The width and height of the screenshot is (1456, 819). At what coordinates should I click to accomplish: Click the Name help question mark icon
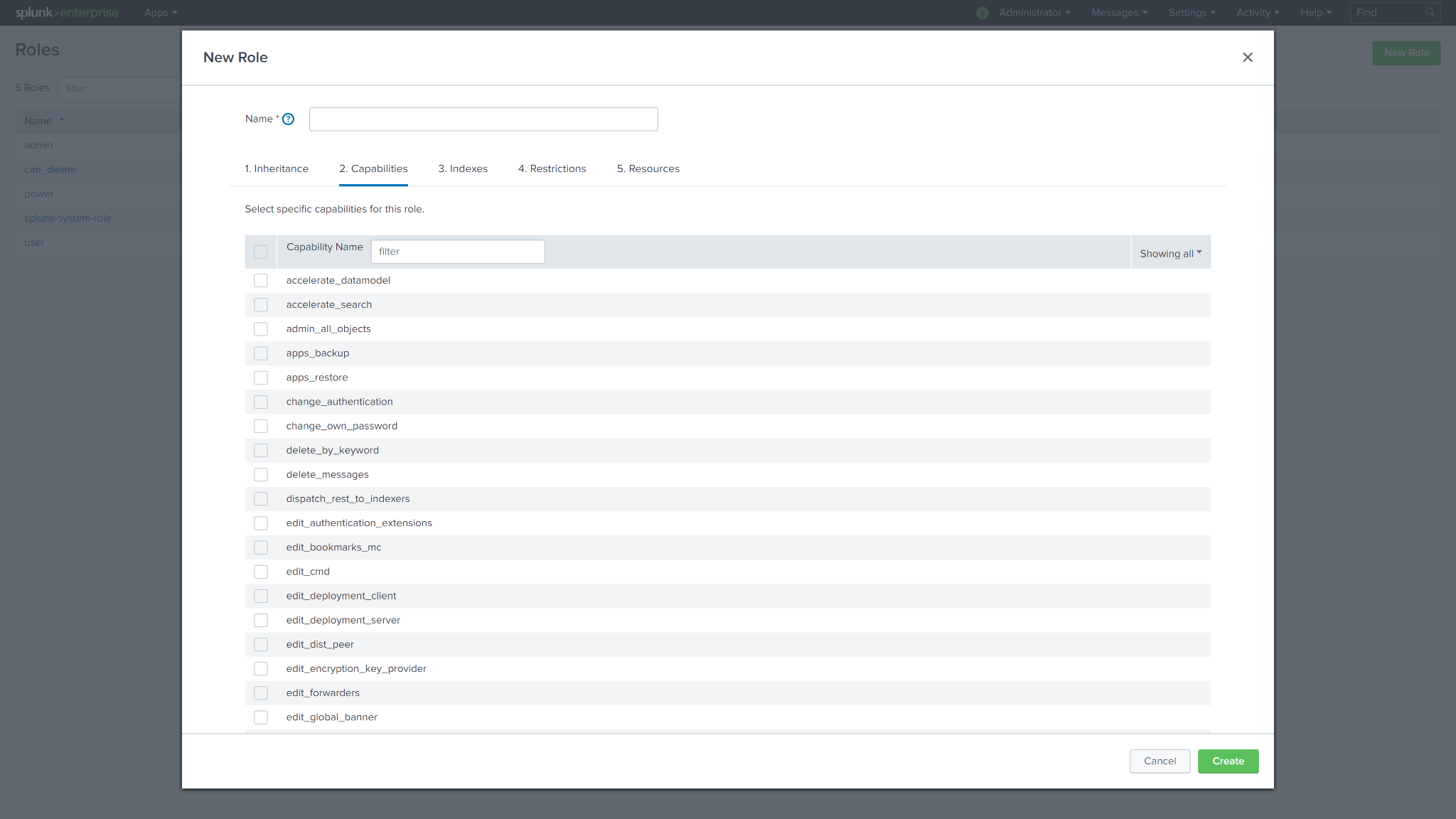click(x=288, y=119)
